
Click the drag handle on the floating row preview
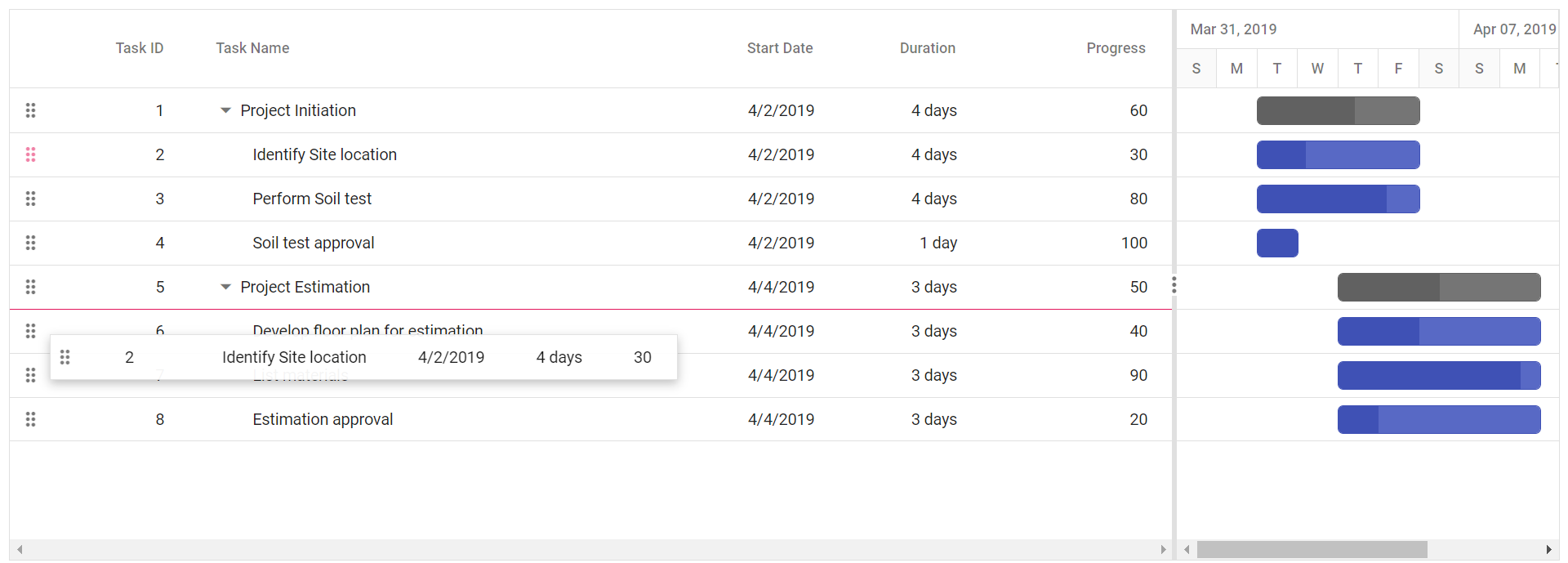65,357
